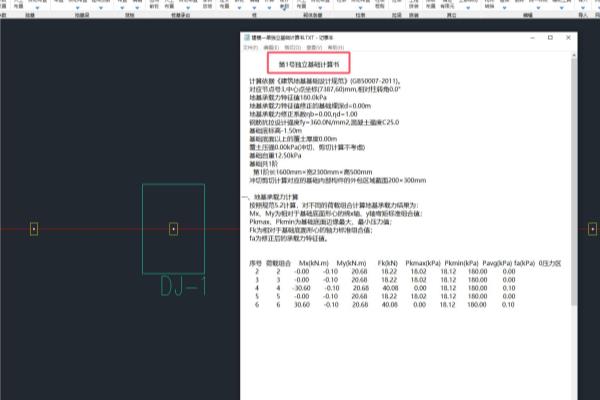
Task: Select the DJ-1 label in the drawing
Action: click(x=183, y=286)
